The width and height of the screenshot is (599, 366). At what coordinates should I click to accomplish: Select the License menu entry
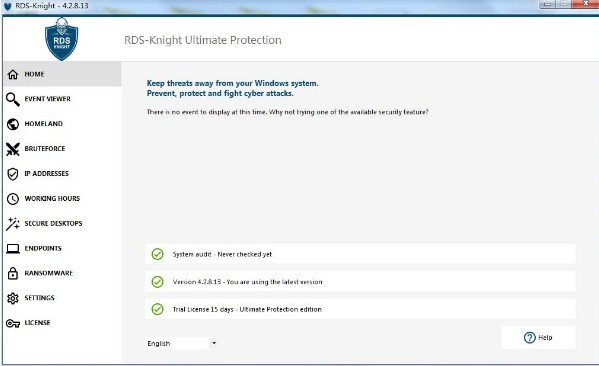(62, 323)
